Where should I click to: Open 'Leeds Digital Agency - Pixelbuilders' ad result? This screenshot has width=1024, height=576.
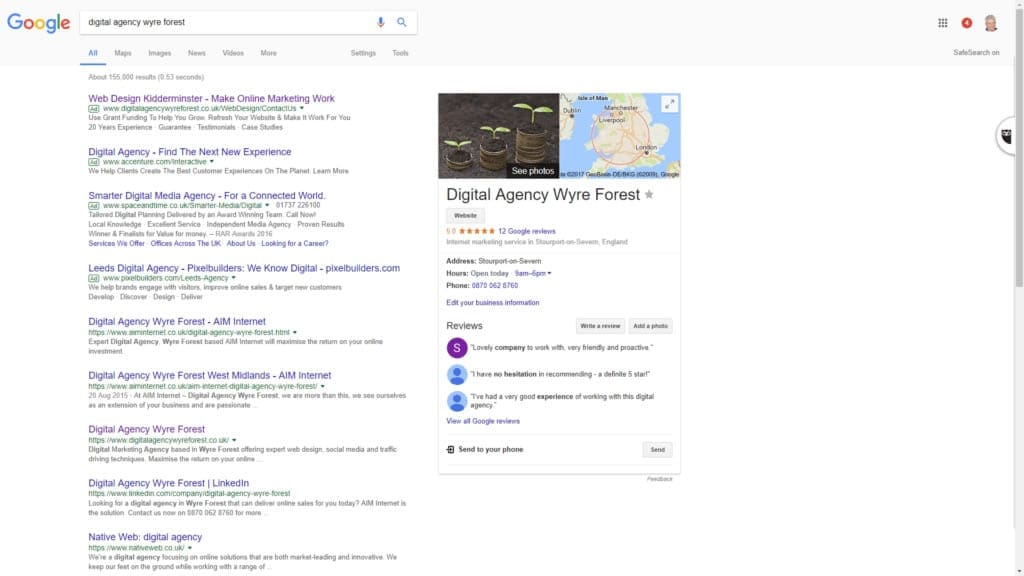pyautogui.click(x=244, y=268)
